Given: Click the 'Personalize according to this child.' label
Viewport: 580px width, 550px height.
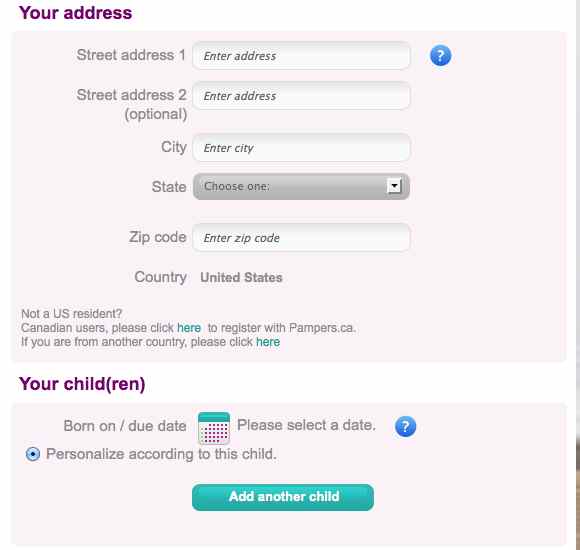Looking at the screenshot, I should (x=161, y=454).
